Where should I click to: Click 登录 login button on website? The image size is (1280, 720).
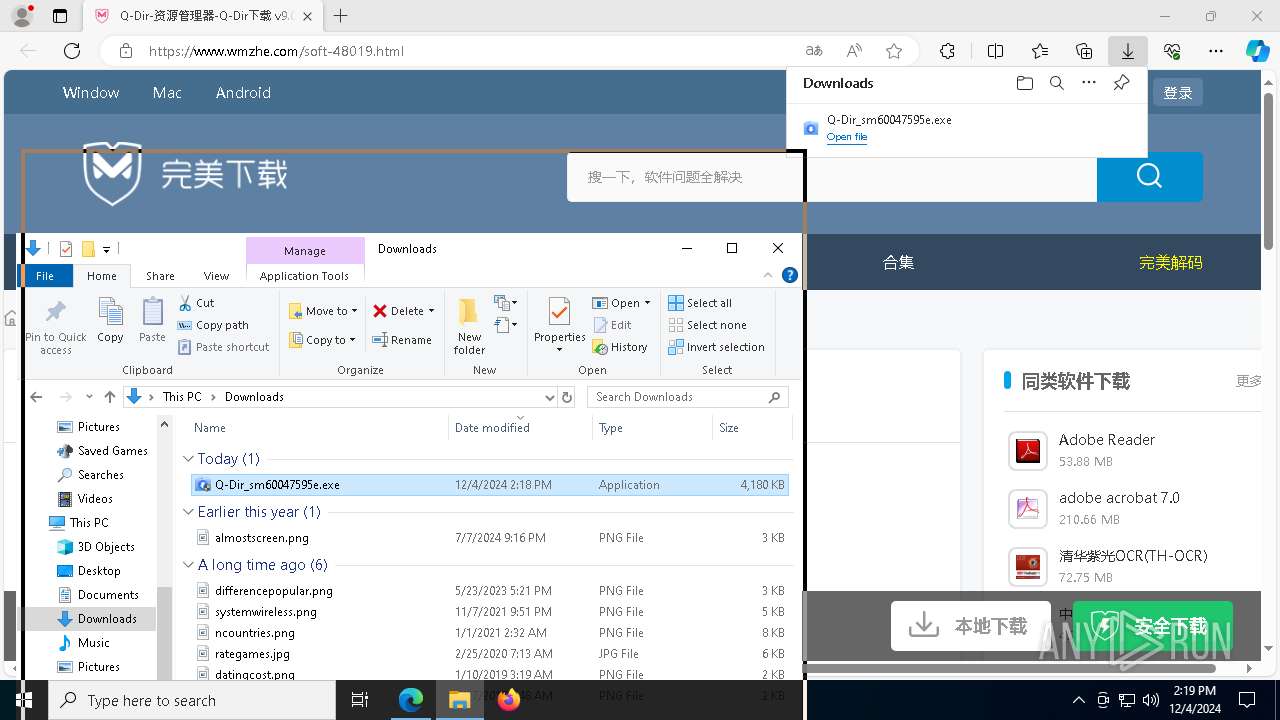[x=1178, y=92]
